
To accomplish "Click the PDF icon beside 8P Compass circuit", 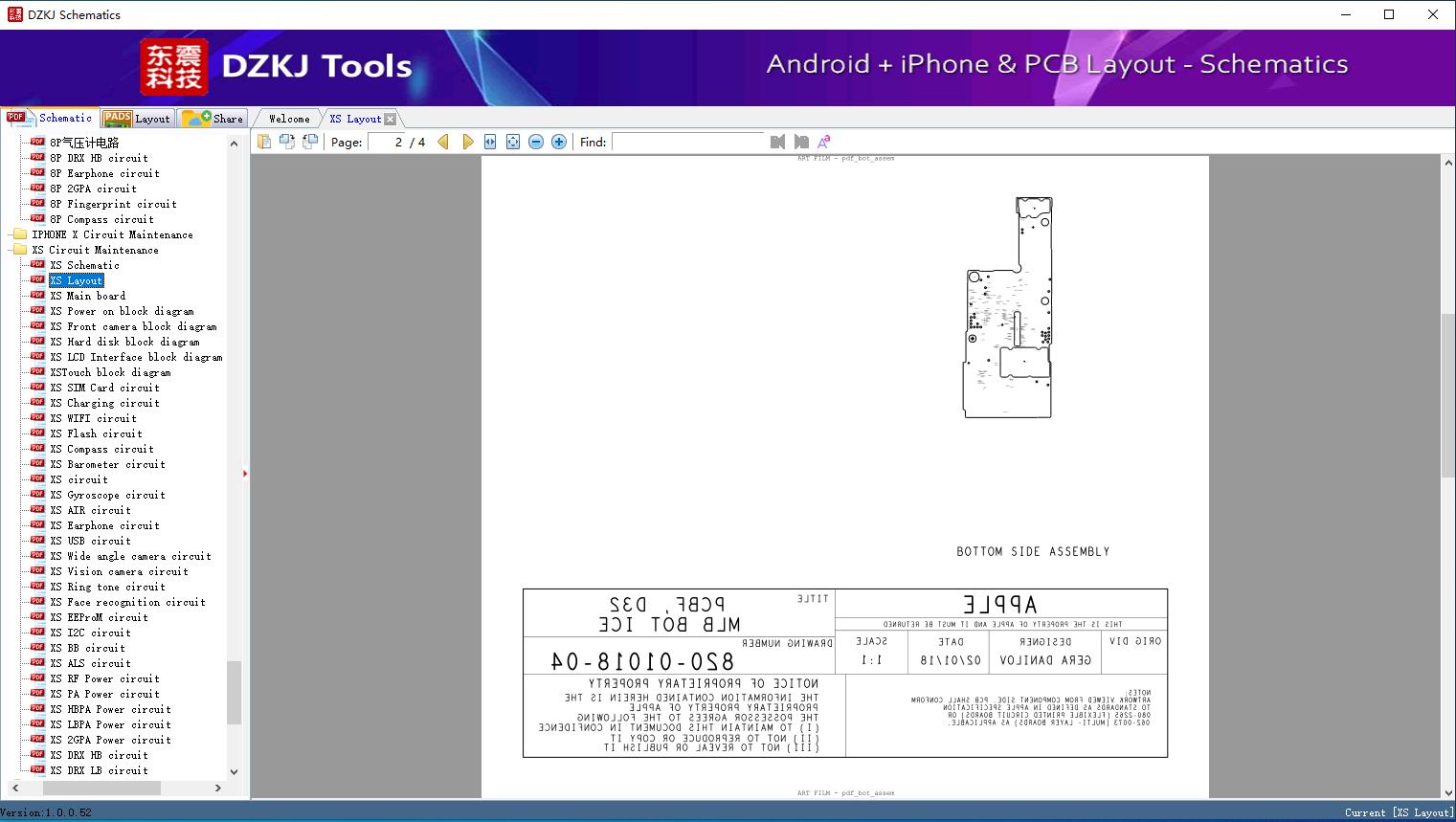I will (37, 218).
